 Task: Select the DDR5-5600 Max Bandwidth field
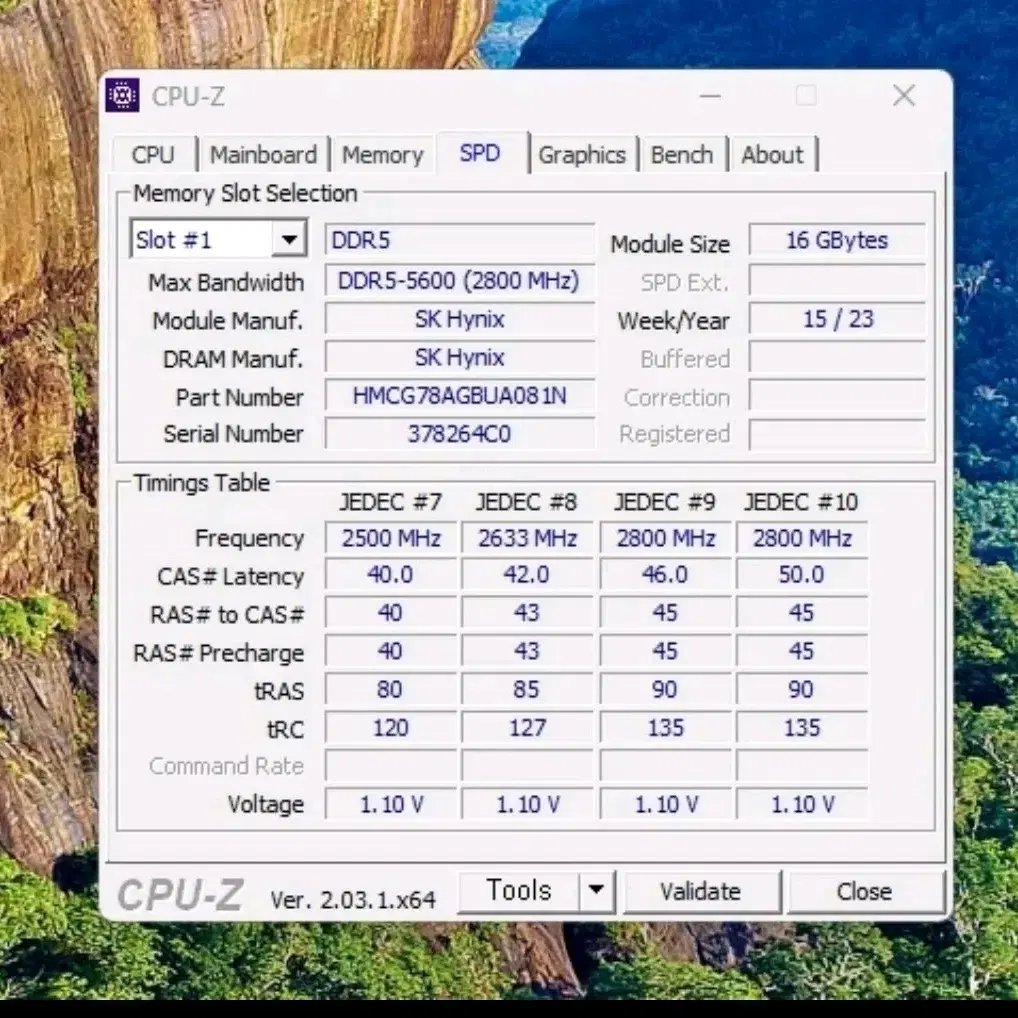pos(459,281)
